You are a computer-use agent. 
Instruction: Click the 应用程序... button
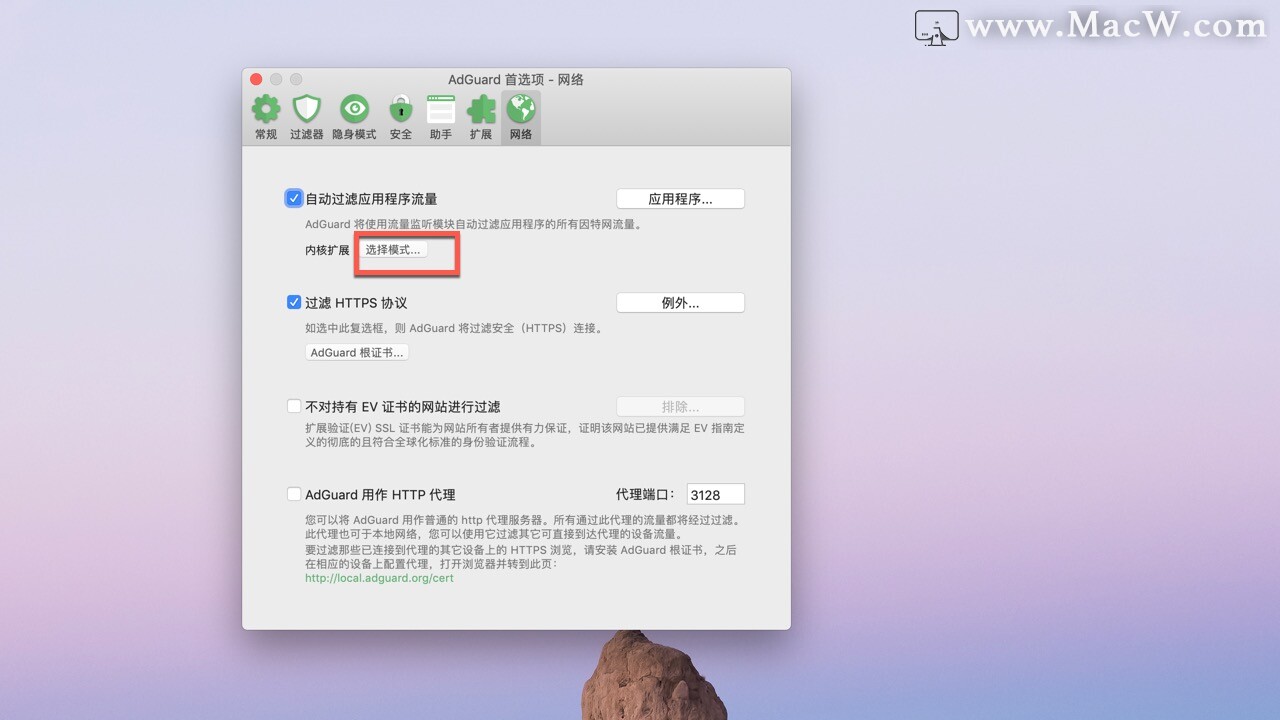680,199
